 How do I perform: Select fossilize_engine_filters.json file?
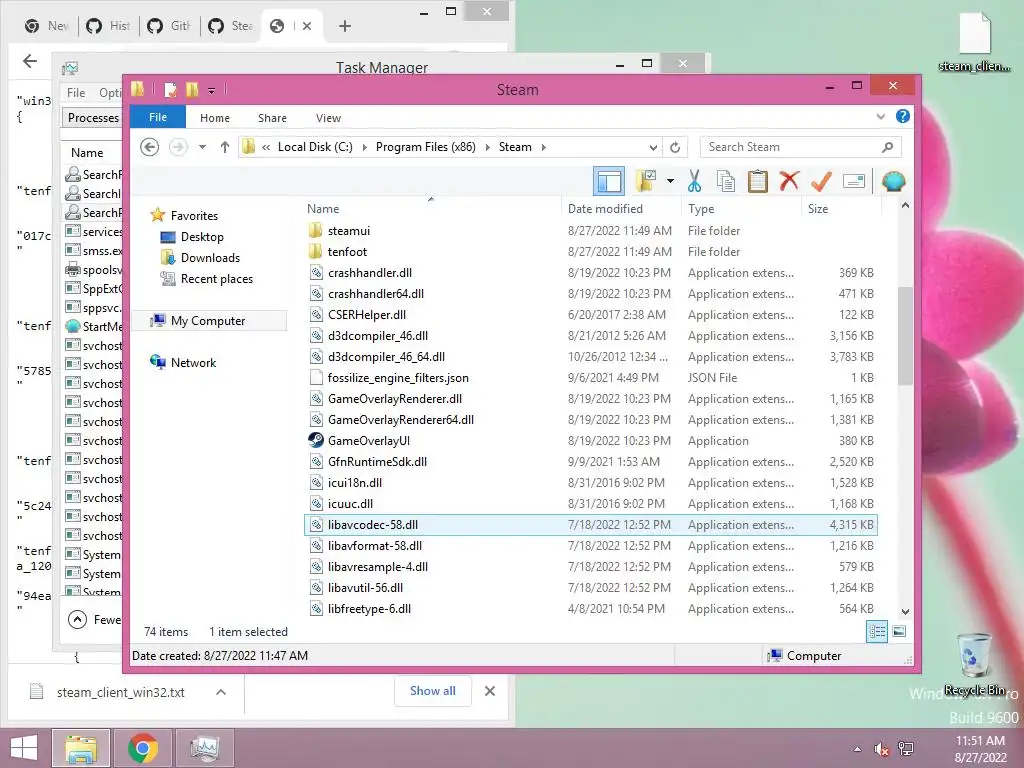pos(398,377)
